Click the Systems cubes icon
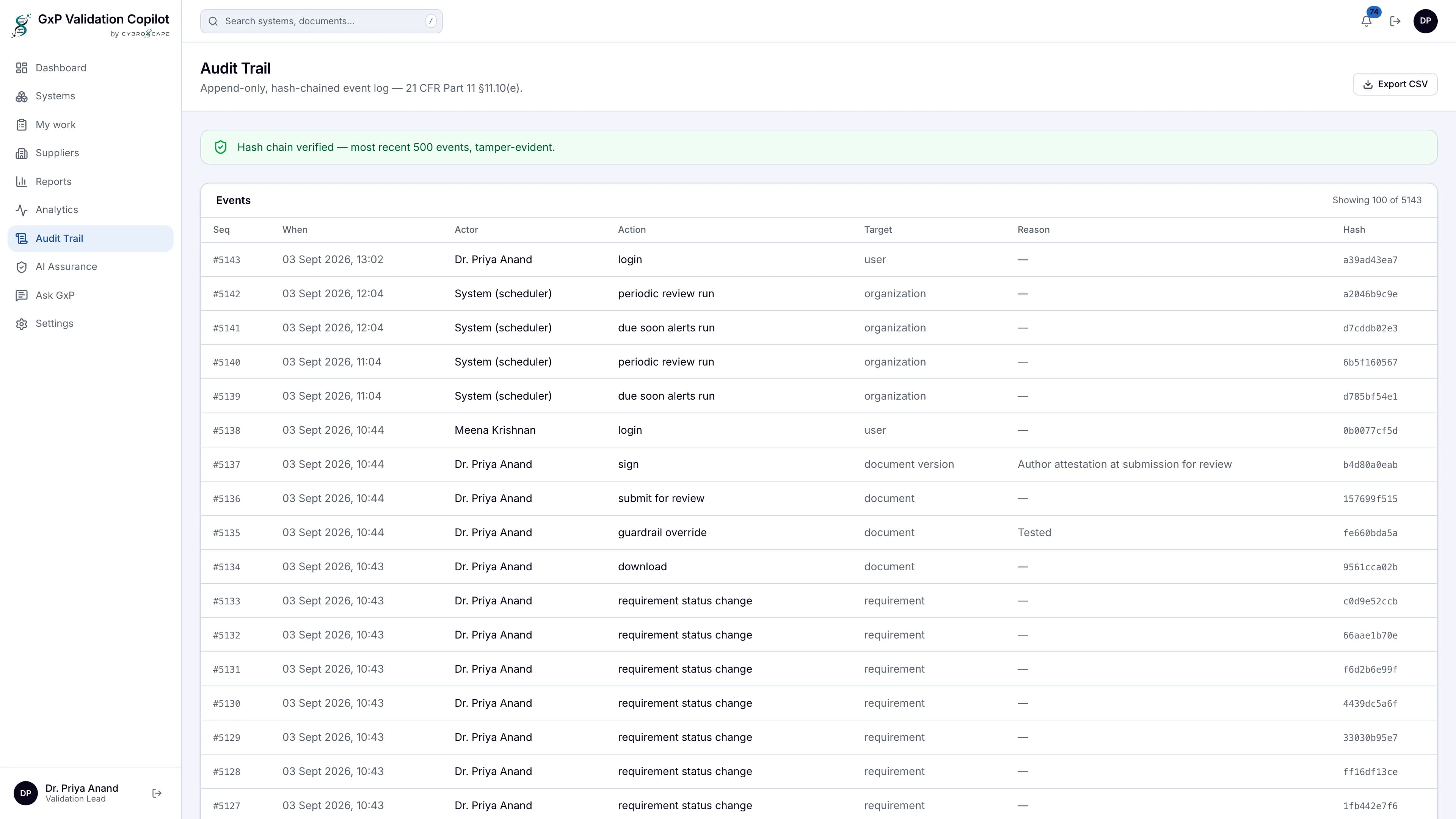Viewport: 1456px width, 819px height. [x=22, y=96]
